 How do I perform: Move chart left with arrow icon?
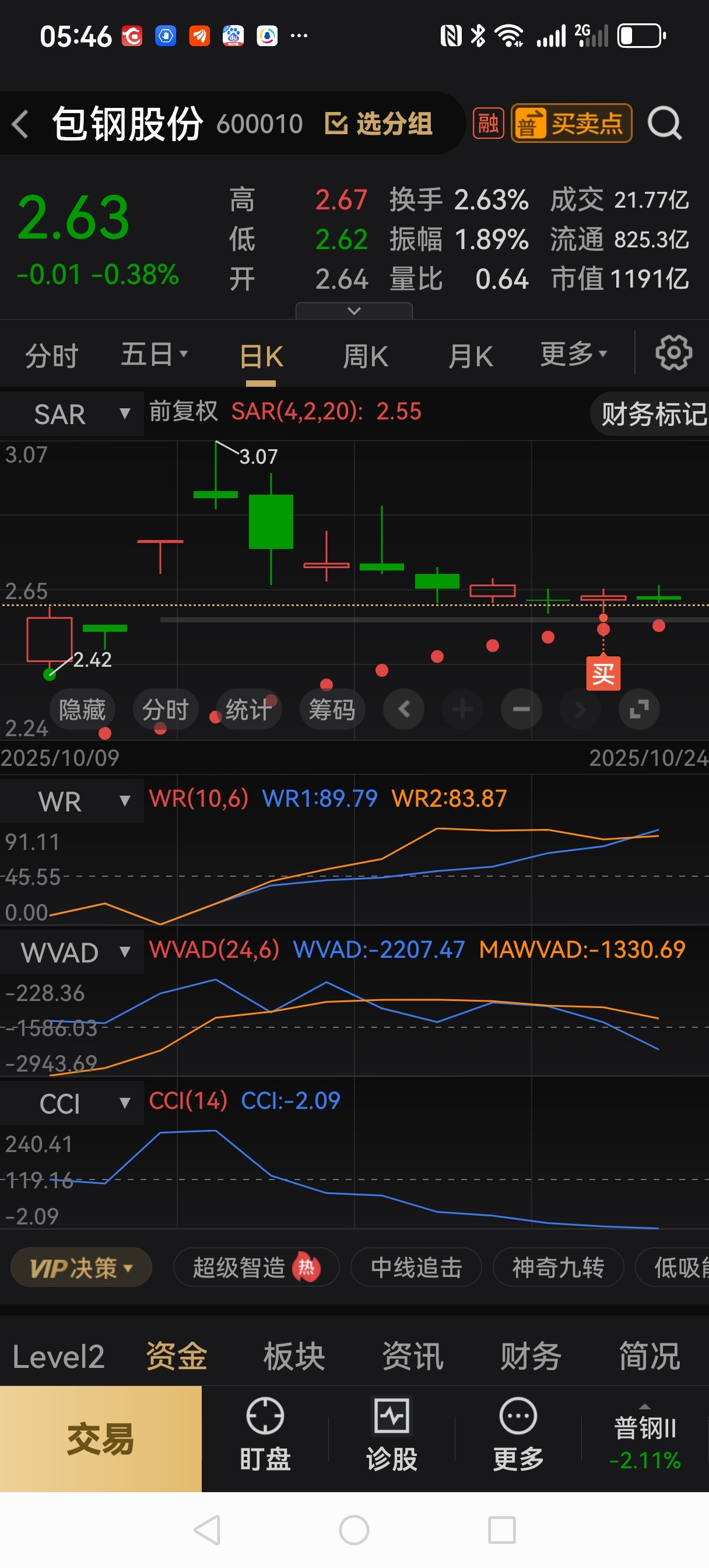tap(403, 709)
